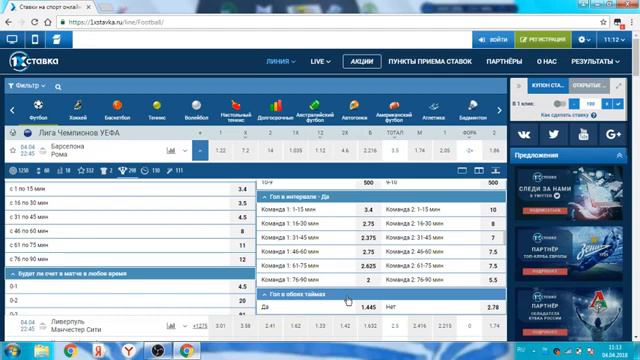Confirm the one-click stake checkmark

click(618, 104)
